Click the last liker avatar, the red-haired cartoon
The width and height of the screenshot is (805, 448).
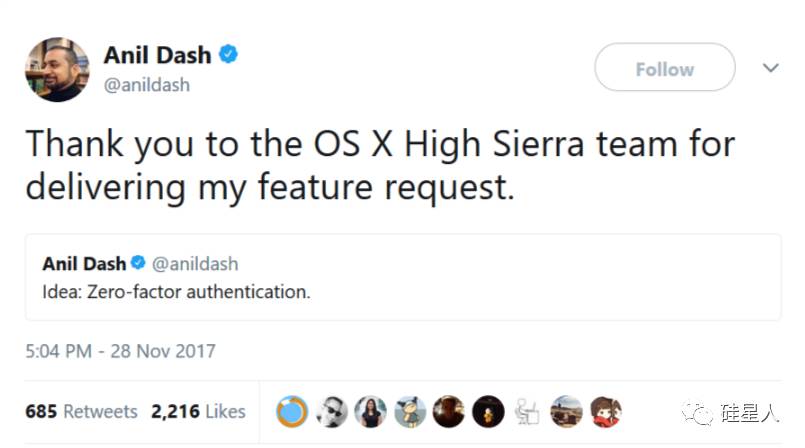tap(605, 411)
